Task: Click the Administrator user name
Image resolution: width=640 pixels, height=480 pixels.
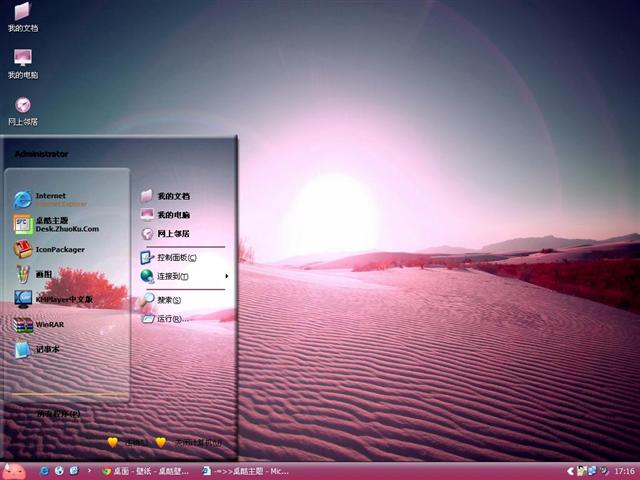Action: (41, 154)
